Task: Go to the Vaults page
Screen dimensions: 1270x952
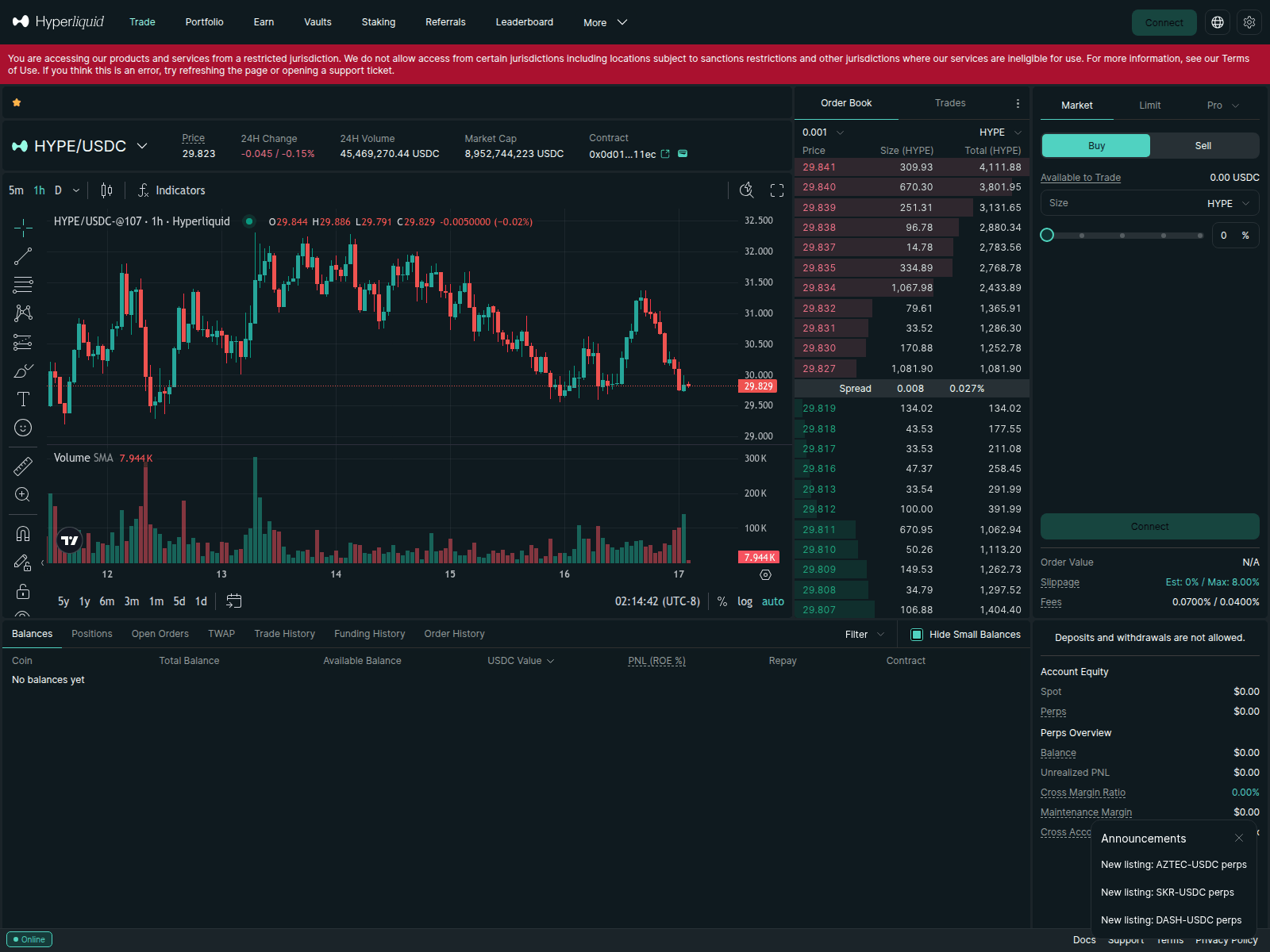Action: pyautogui.click(x=317, y=22)
